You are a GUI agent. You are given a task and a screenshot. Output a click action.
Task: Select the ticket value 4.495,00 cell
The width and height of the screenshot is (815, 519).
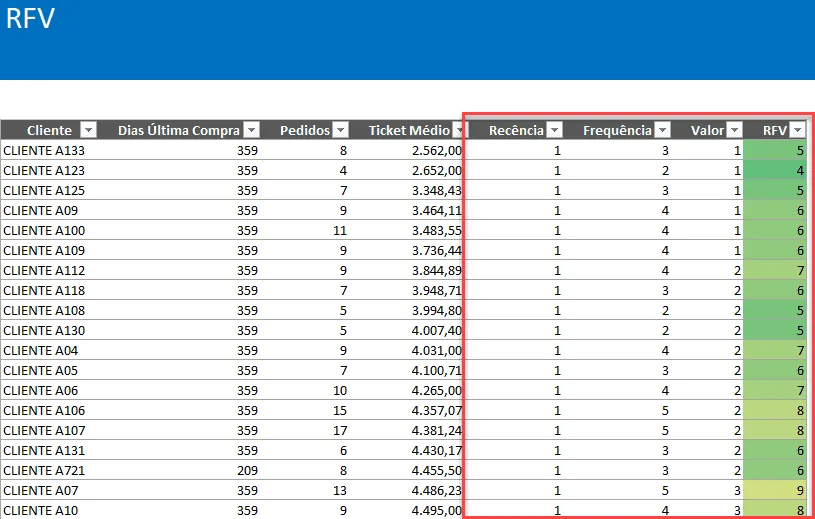click(407, 510)
